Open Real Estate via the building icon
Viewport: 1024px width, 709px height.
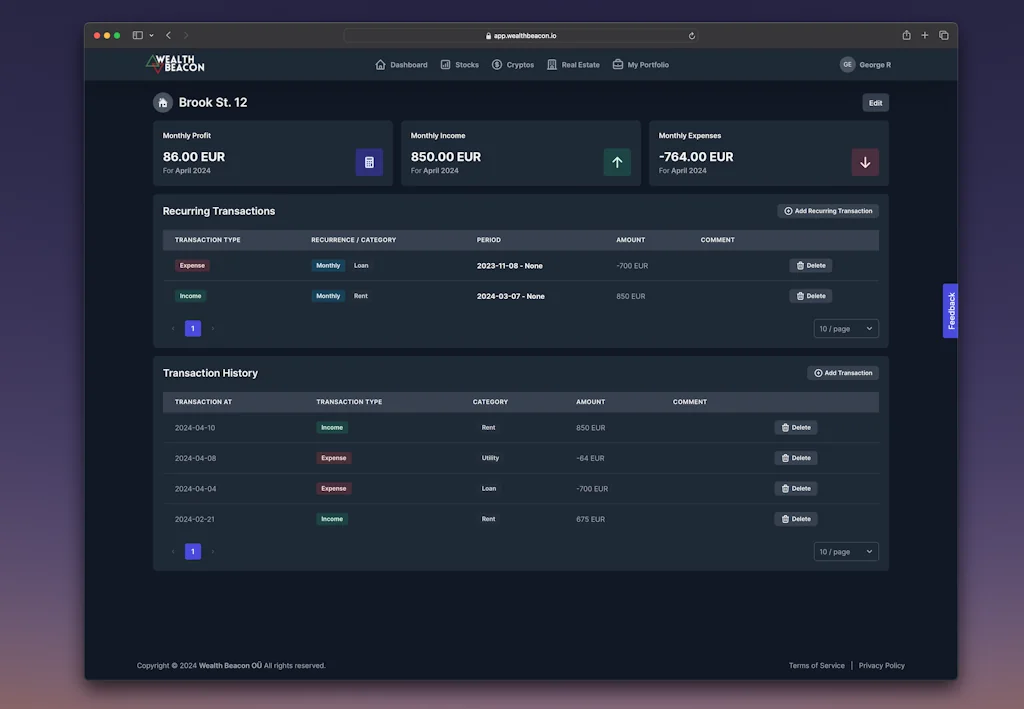(x=550, y=64)
